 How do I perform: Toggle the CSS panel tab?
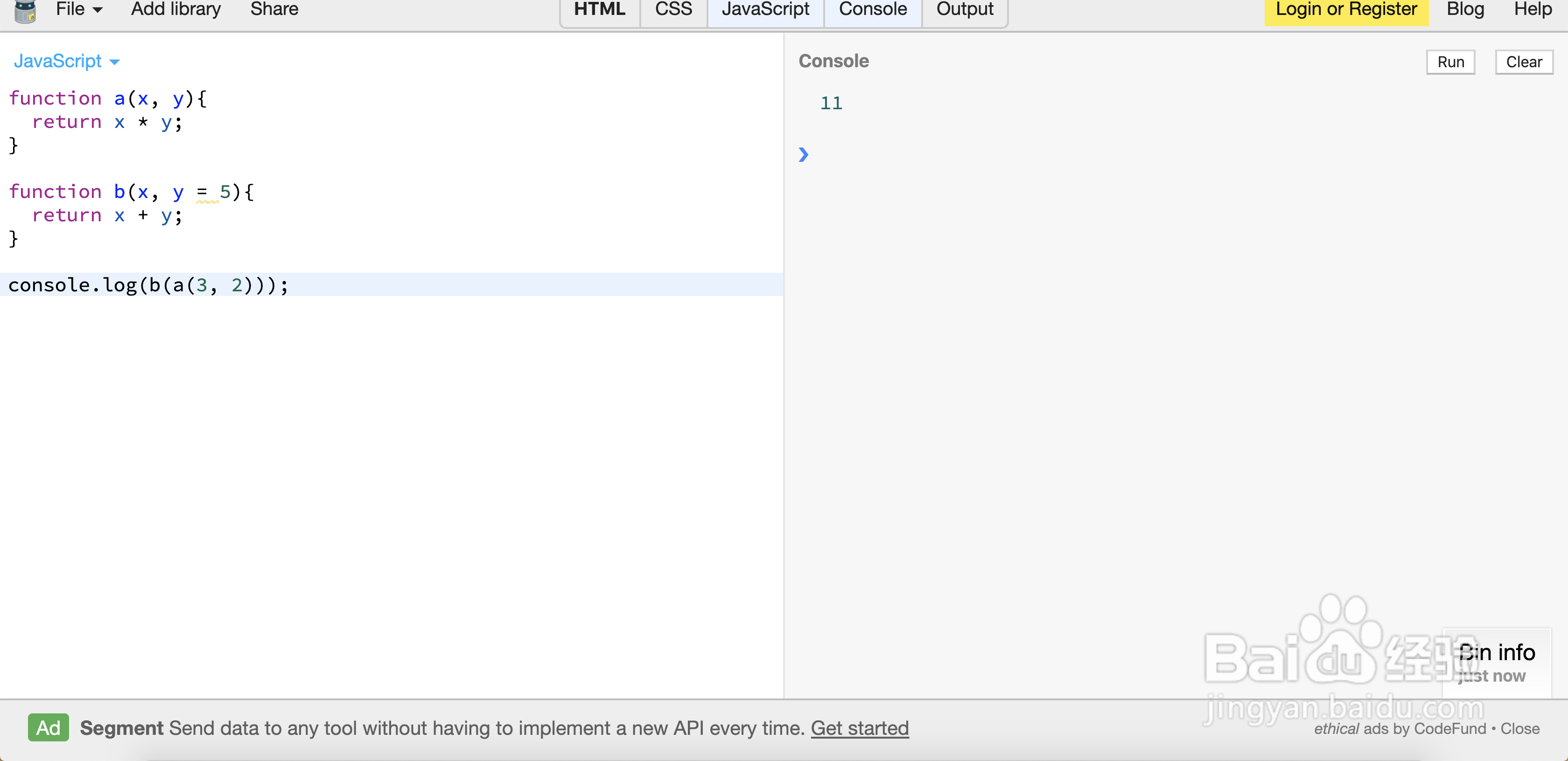click(673, 10)
